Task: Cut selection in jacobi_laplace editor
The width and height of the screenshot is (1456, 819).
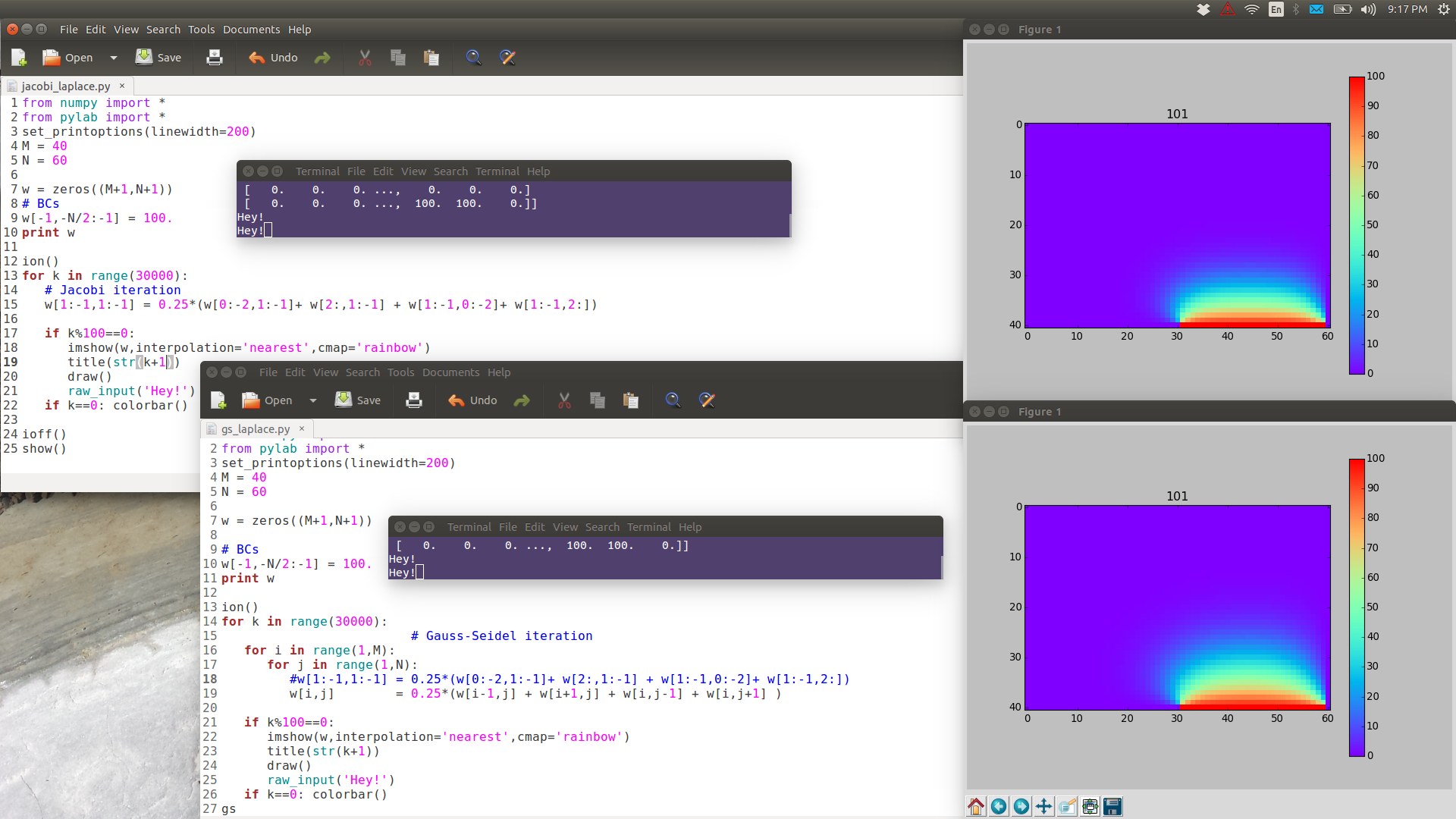Action: 365,58
